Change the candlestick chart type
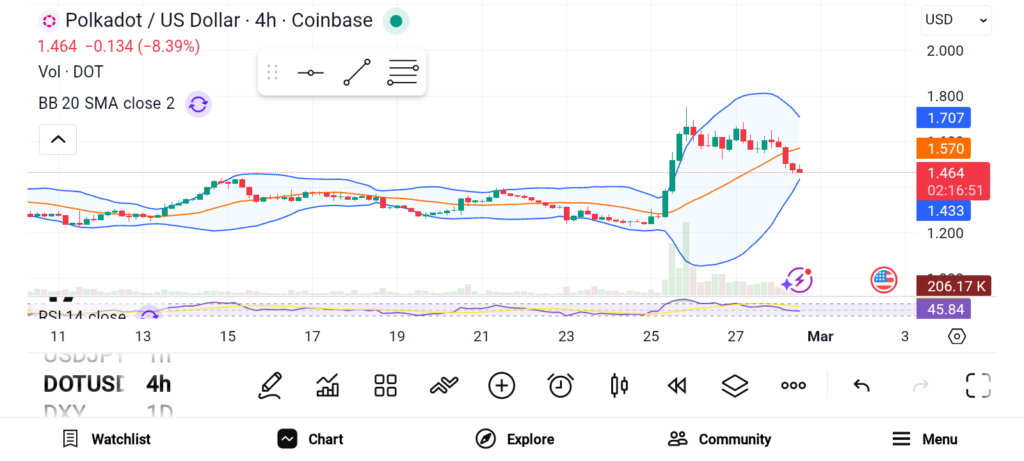 [x=619, y=385]
